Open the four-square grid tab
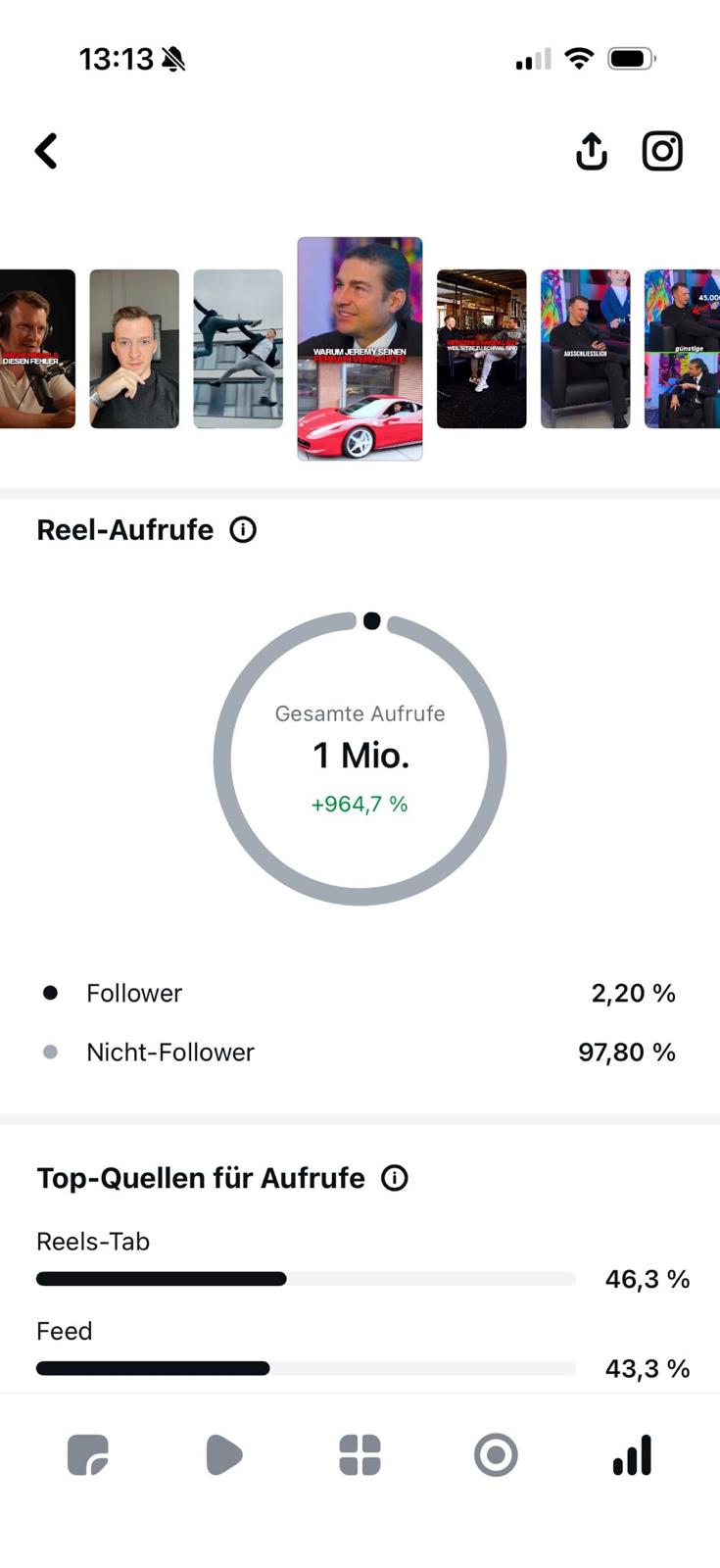The width and height of the screenshot is (720, 1568). [x=360, y=1455]
